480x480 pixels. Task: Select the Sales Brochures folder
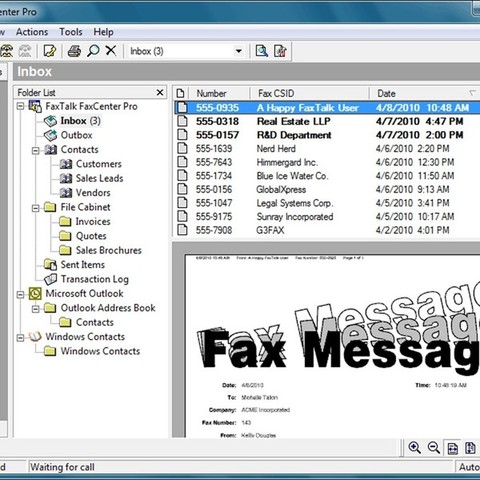pyautogui.click(x=109, y=250)
